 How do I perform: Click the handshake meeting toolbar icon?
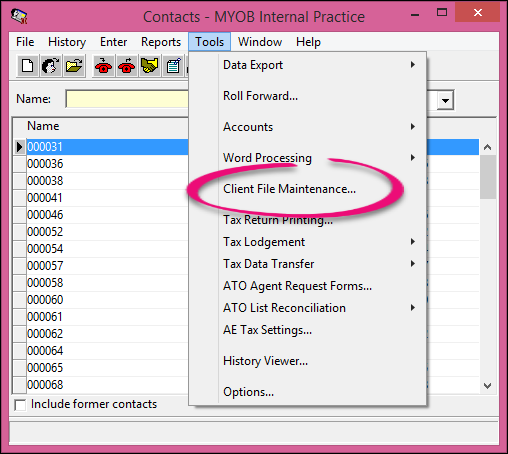click(150, 66)
